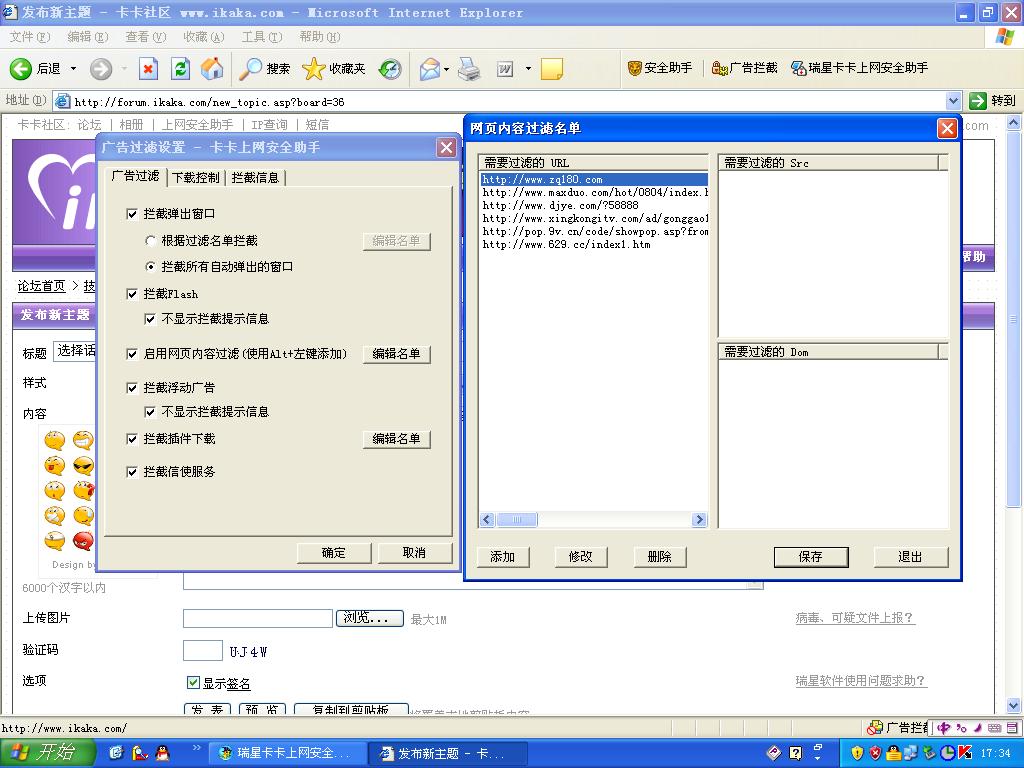1024x768 pixels.
Task: Click the Word edit icon
Action: 505,69
